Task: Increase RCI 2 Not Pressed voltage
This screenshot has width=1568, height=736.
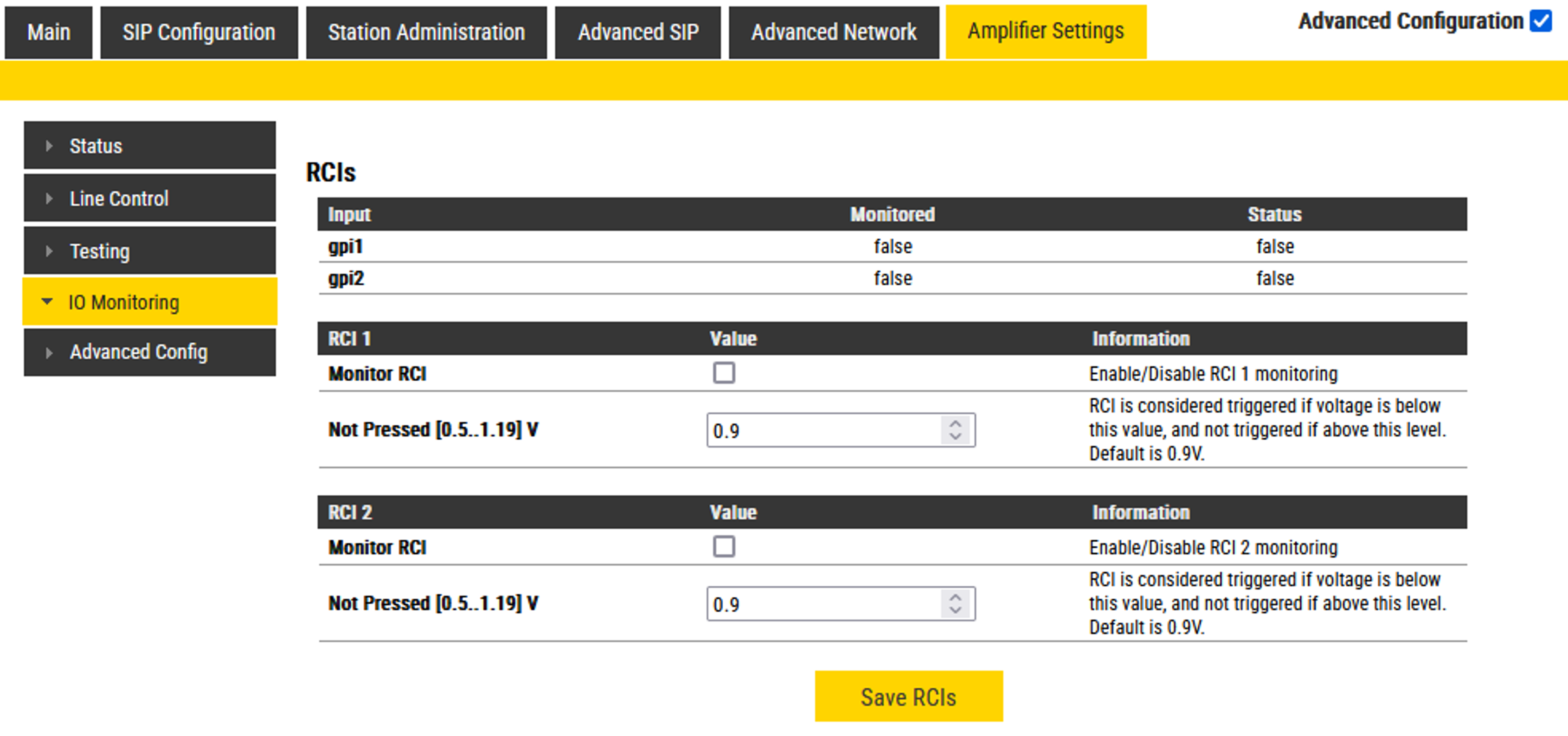Action: coord(955,598)
